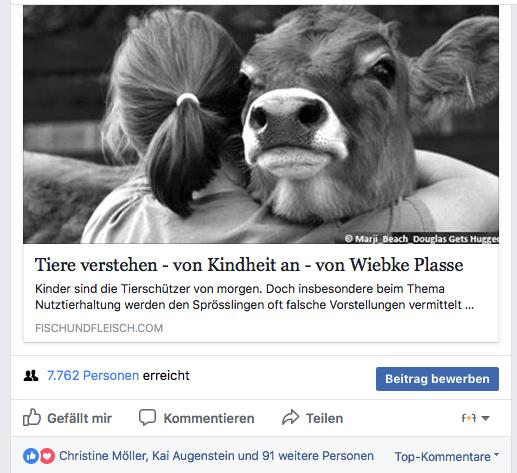Click the Kommentieren text label
517x473 pixels.
(x=209, y=418)
